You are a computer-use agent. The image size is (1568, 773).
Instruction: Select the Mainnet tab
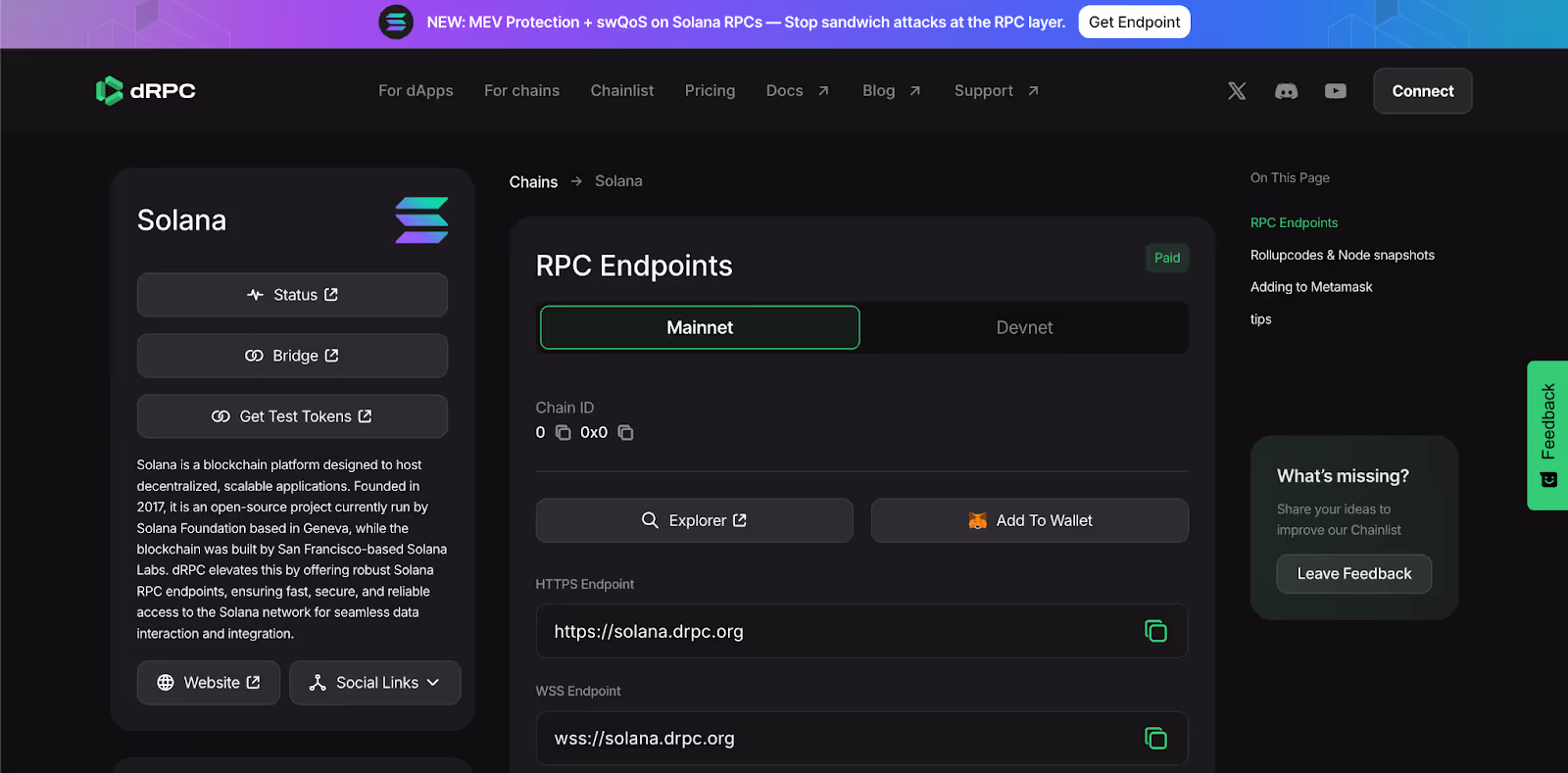coord(700,327)
